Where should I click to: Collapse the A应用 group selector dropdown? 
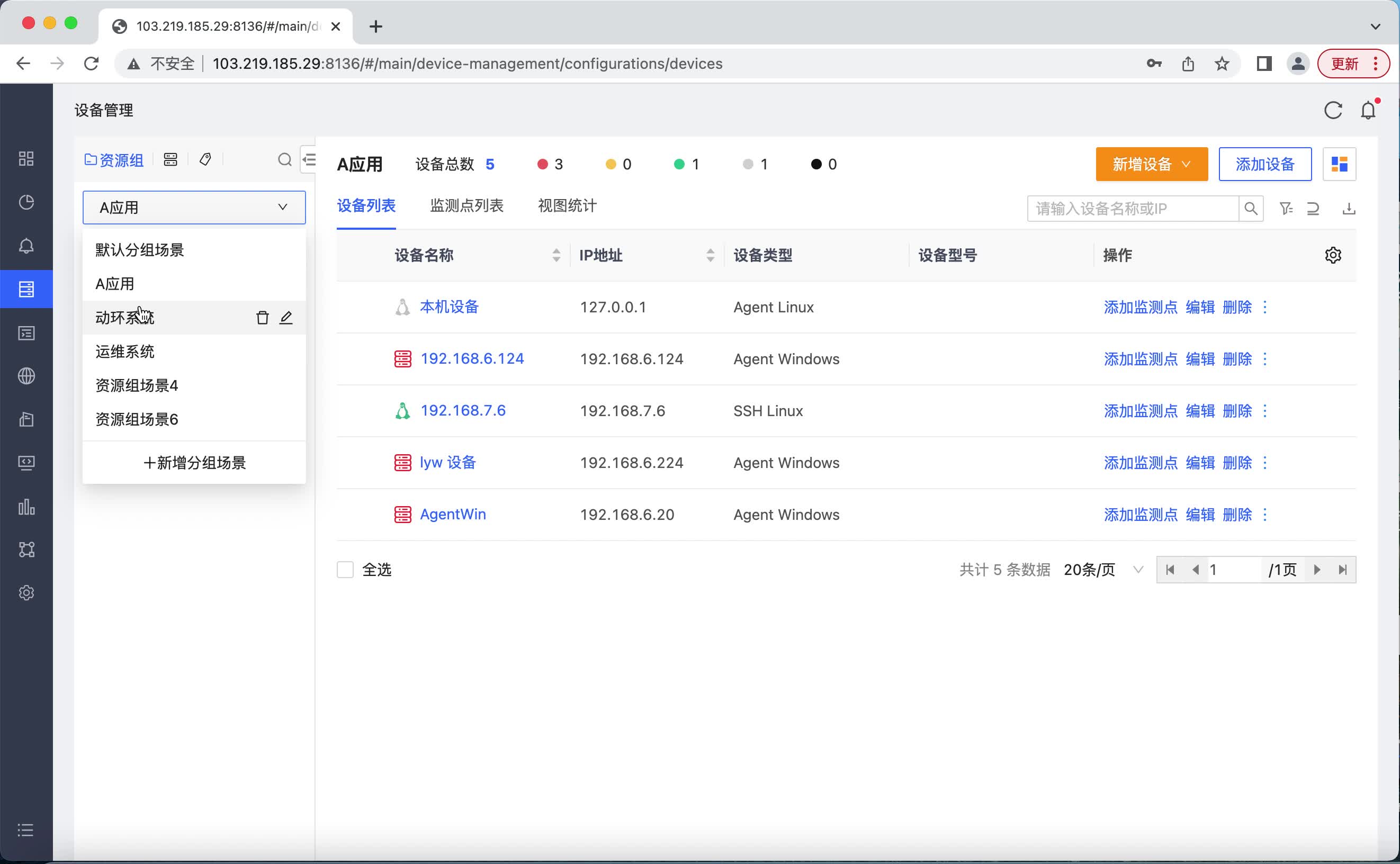point(282,207)
